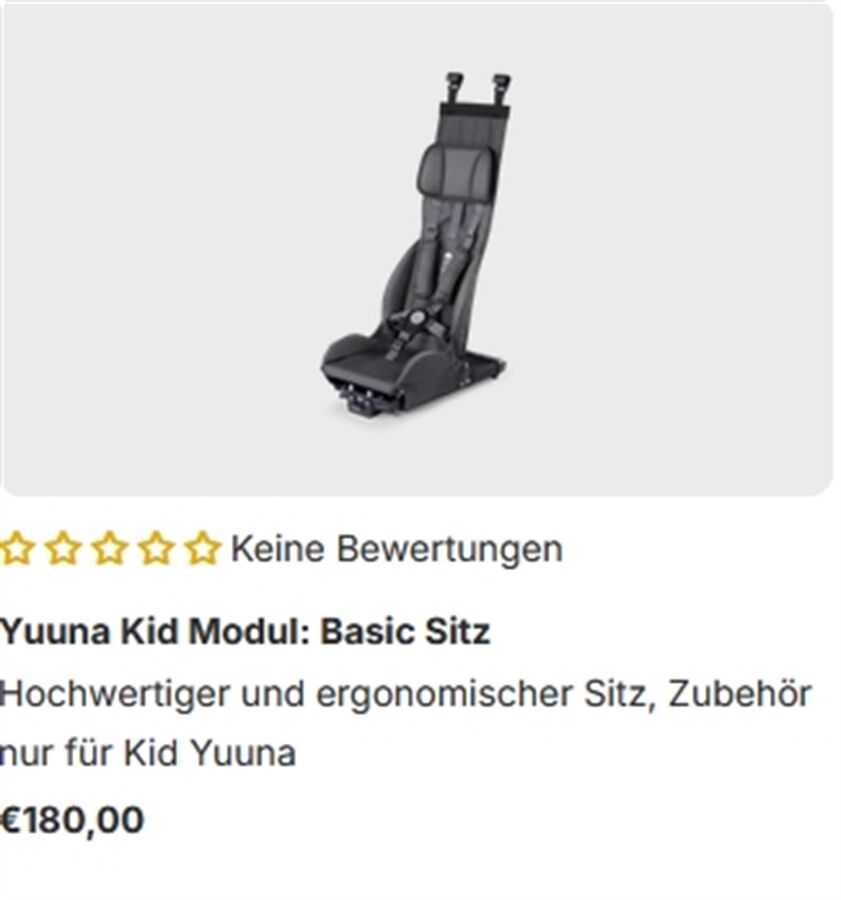Open the Yuuna Kid Modul: Basic Sitz title
Screen dimensions: 841x900
tap(245, 632)
